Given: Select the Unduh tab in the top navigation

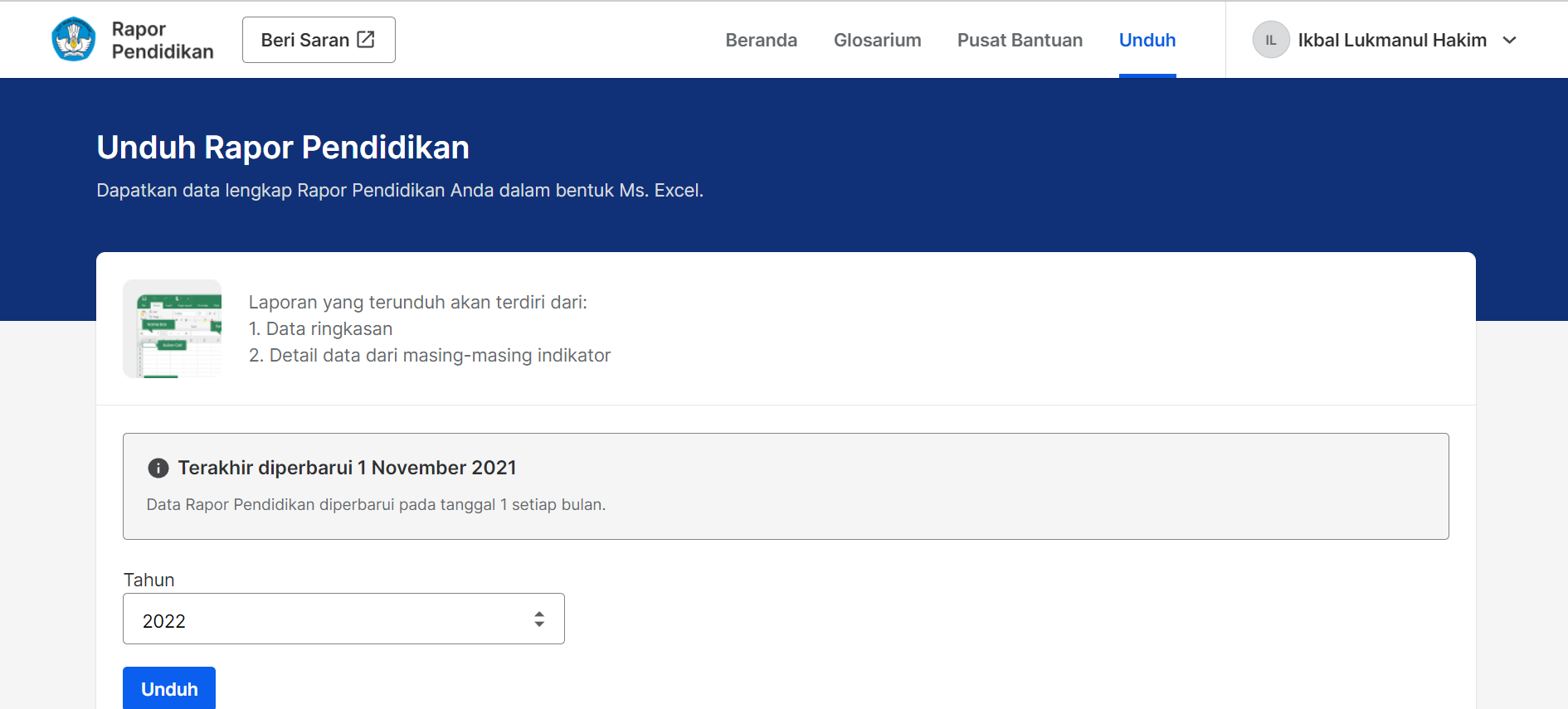Looking at the screenshot, I should click(1147, 40).
